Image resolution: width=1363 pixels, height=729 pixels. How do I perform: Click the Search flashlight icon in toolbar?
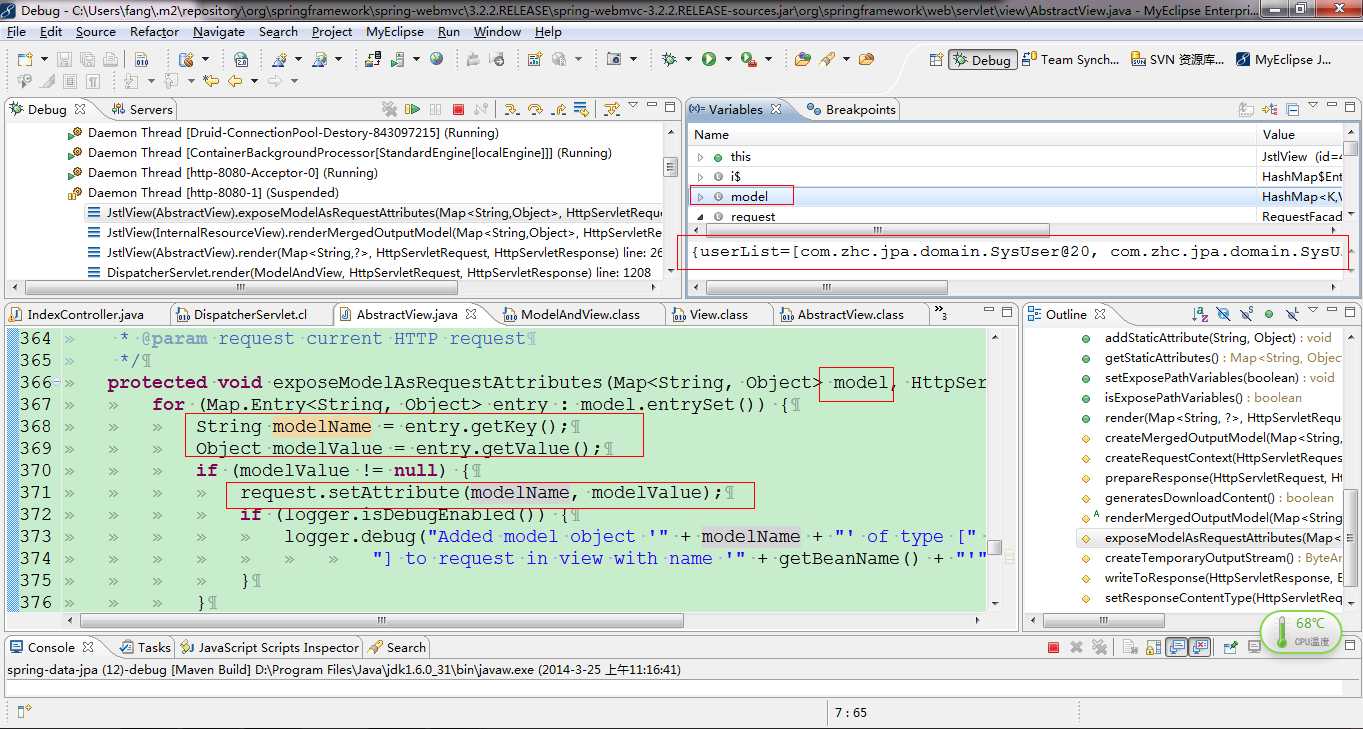pos(827,59)
